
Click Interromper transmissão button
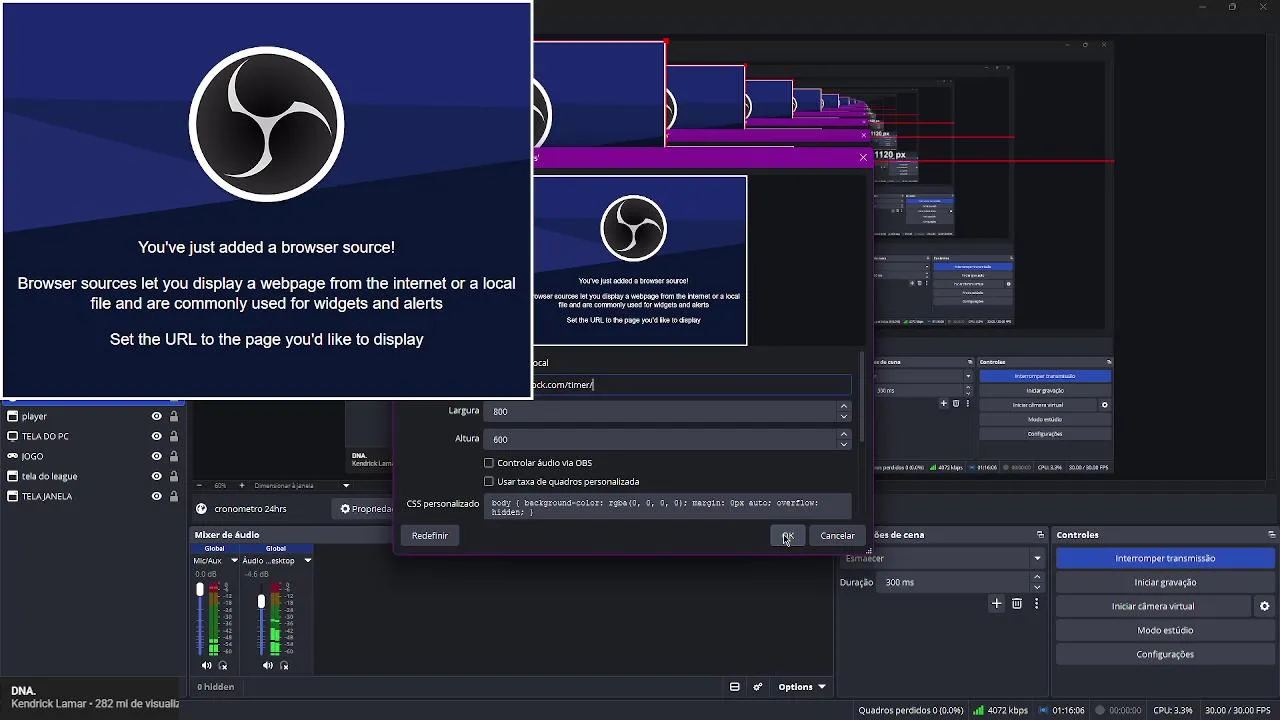[x=1165, y=558]
